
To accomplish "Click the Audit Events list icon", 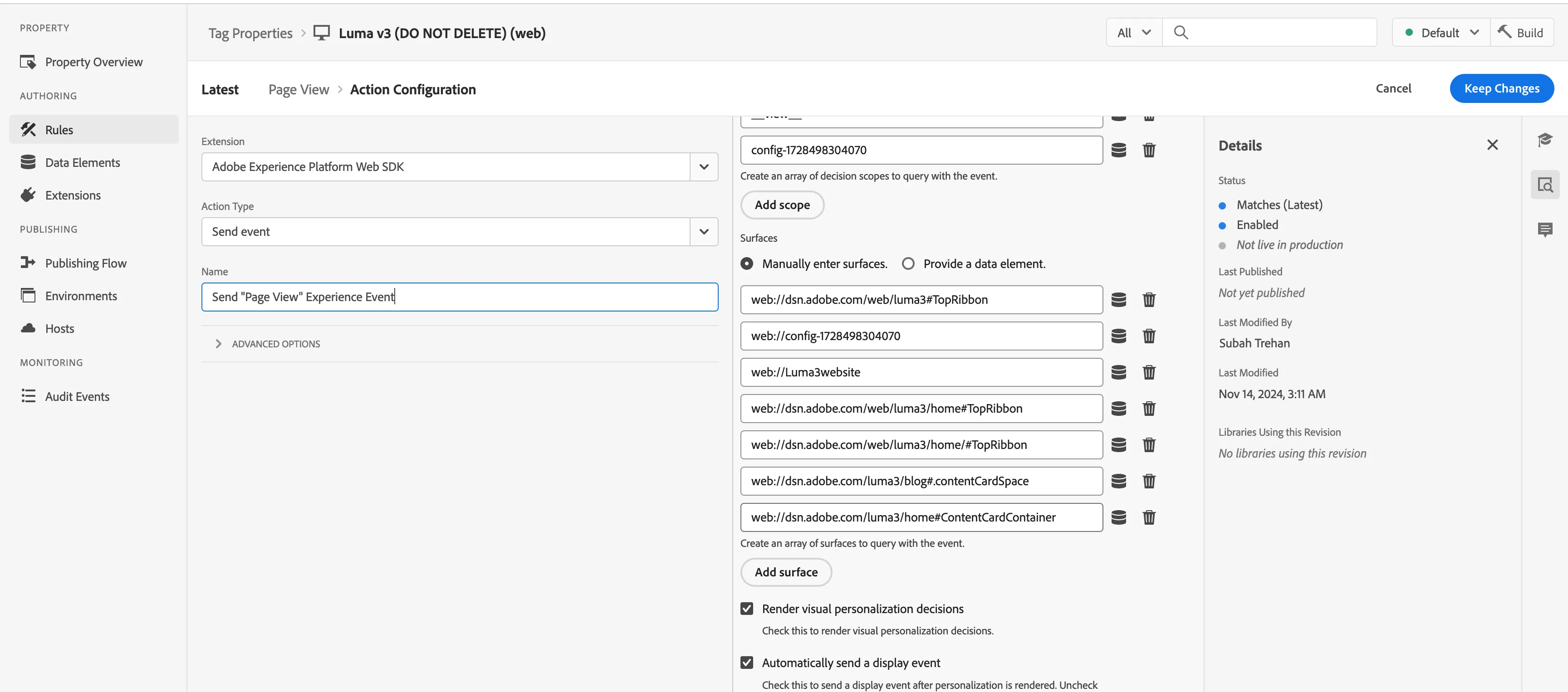I will [x=28, y=396].
